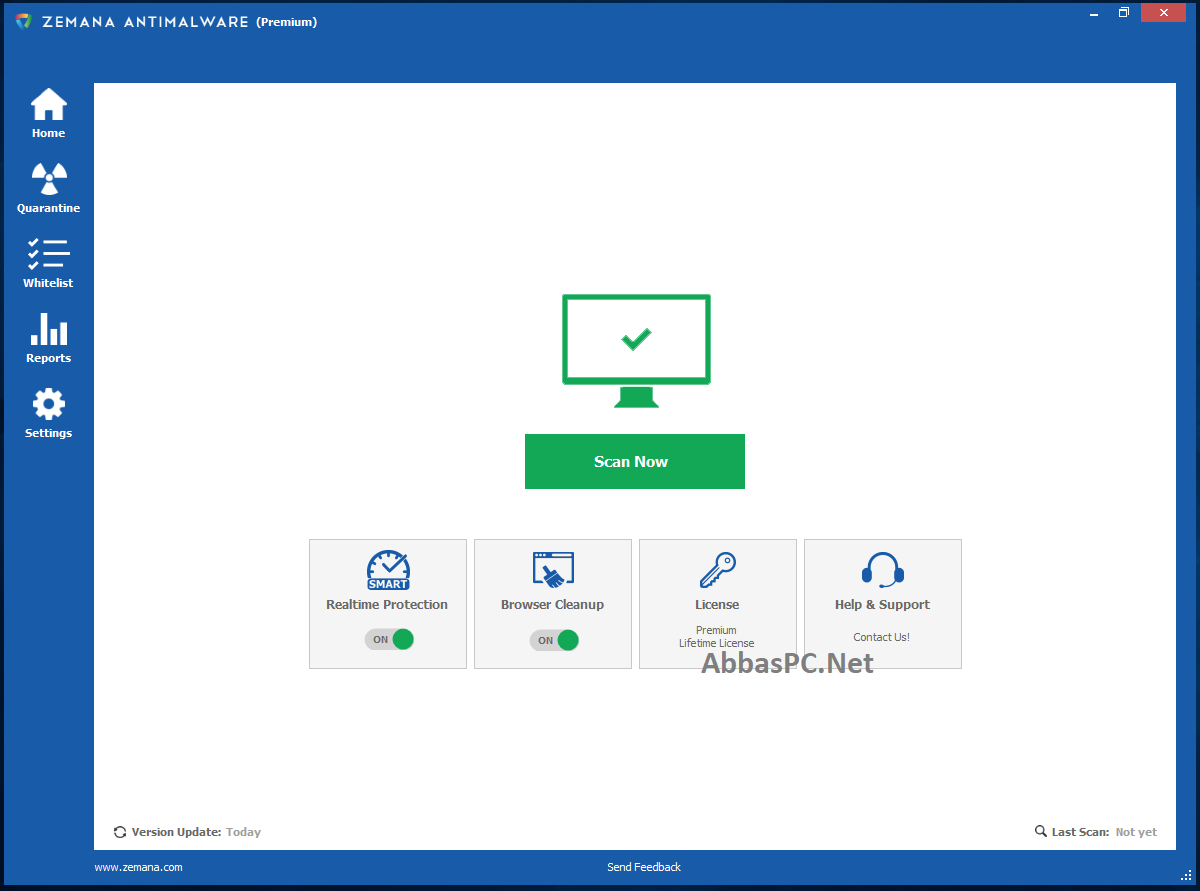Click the Last Scan magnifier icon
This screenshot has width=1200, height=891.
point(1041,832)
